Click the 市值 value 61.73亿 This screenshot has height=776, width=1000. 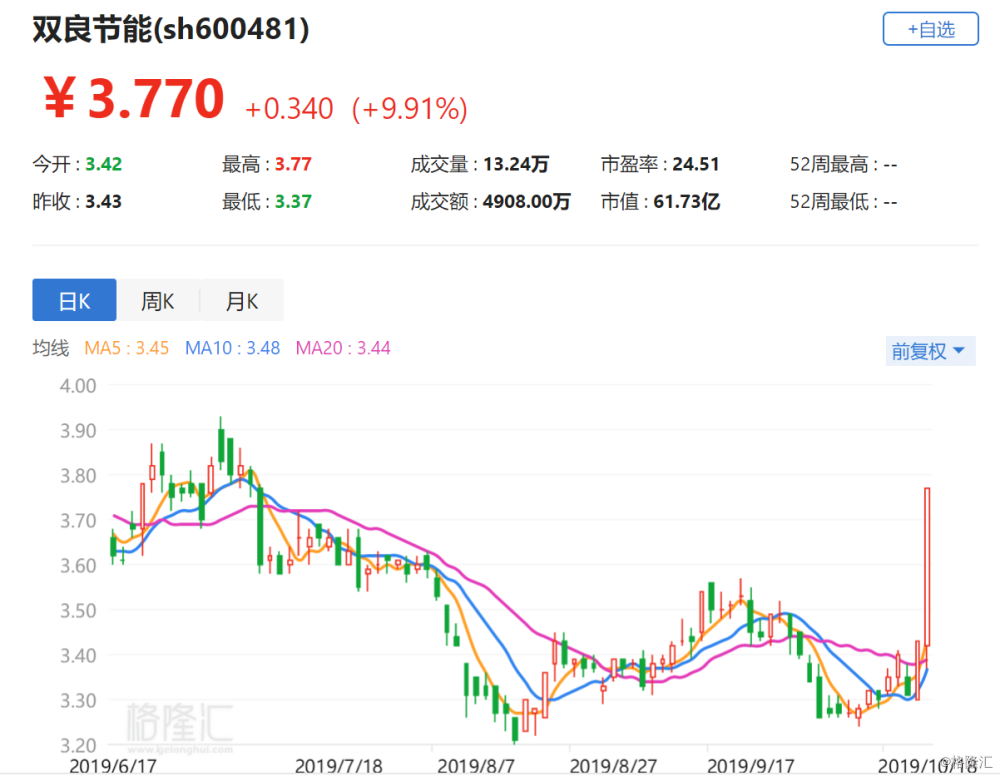pyautogui.click(x=686, y=201)
